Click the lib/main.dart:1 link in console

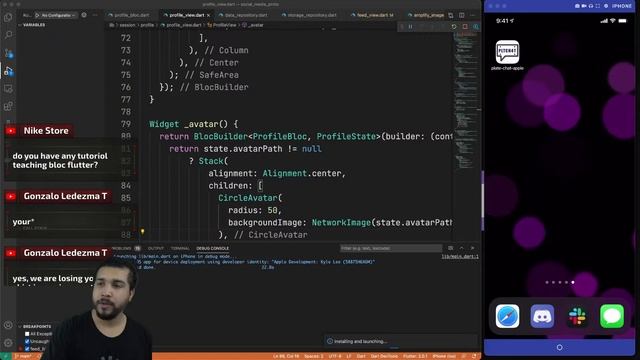click(x=460, y=256)
